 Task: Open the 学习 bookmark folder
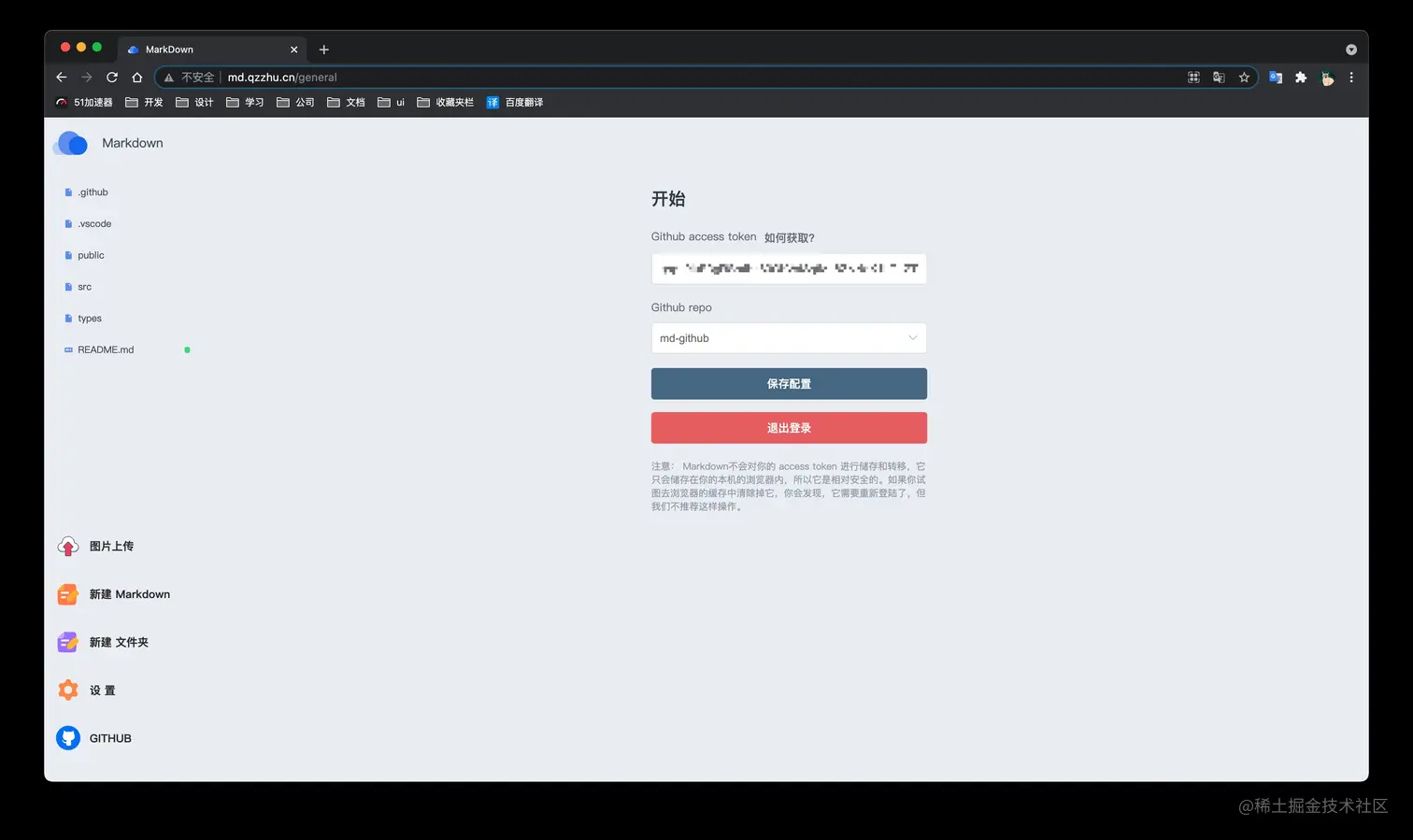coord(246,103)
